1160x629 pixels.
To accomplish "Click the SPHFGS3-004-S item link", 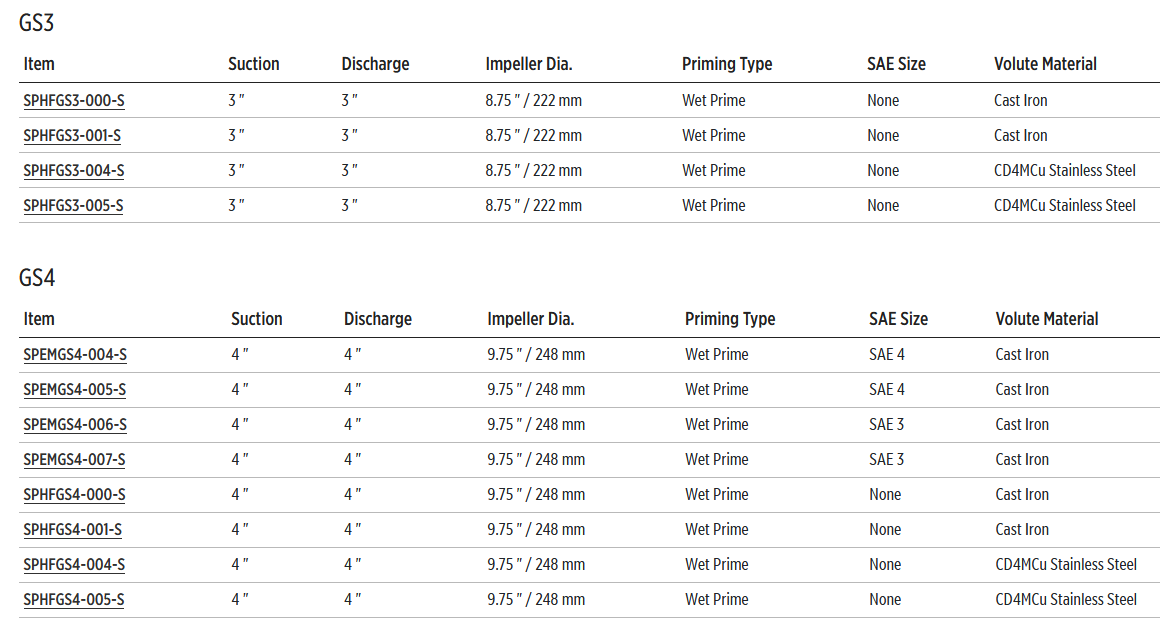I will [74, 171].
